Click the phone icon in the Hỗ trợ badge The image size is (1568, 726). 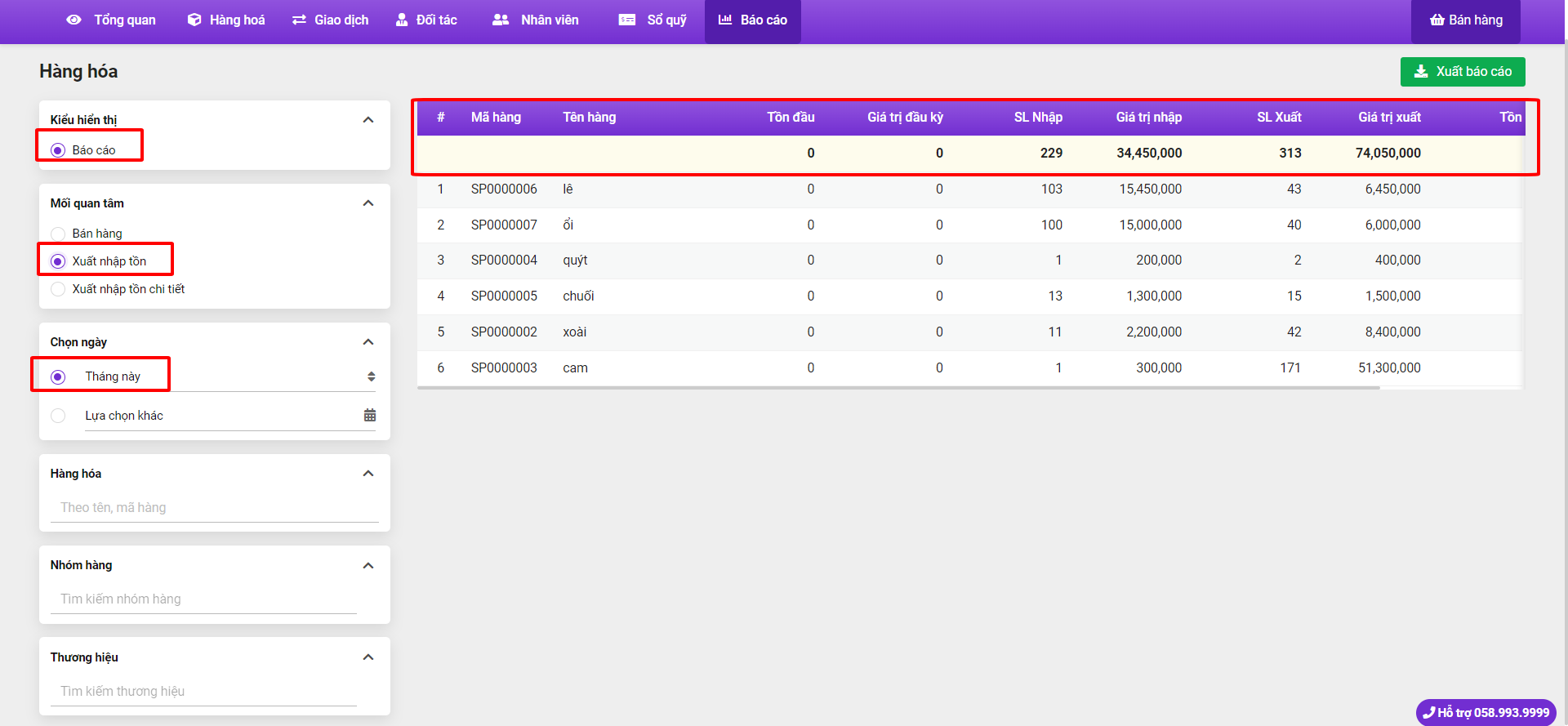(x=1429, y=712)
